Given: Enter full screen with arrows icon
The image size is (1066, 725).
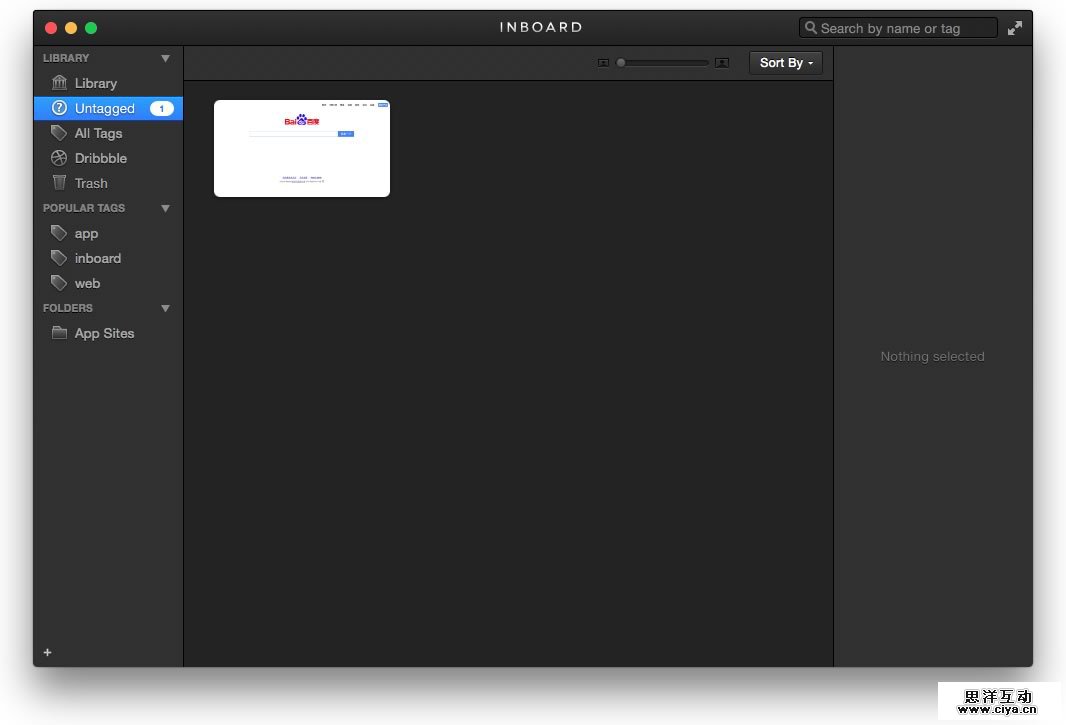Looking at the screenshot, I should click(1014, 28).
